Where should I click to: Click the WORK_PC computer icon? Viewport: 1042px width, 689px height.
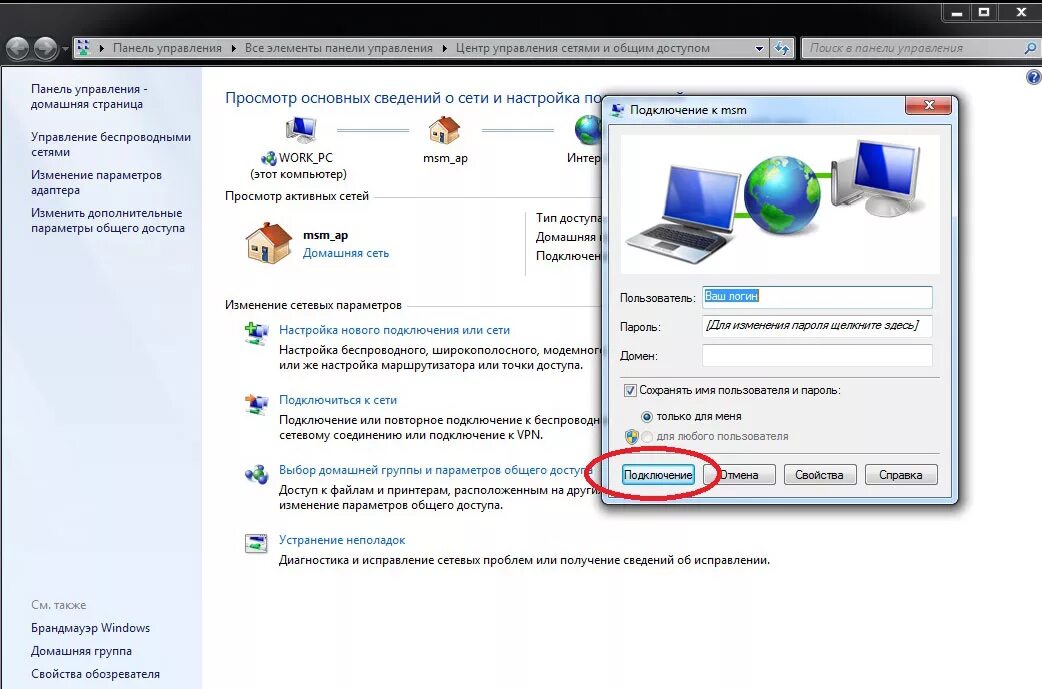click(x=300, y=129)
